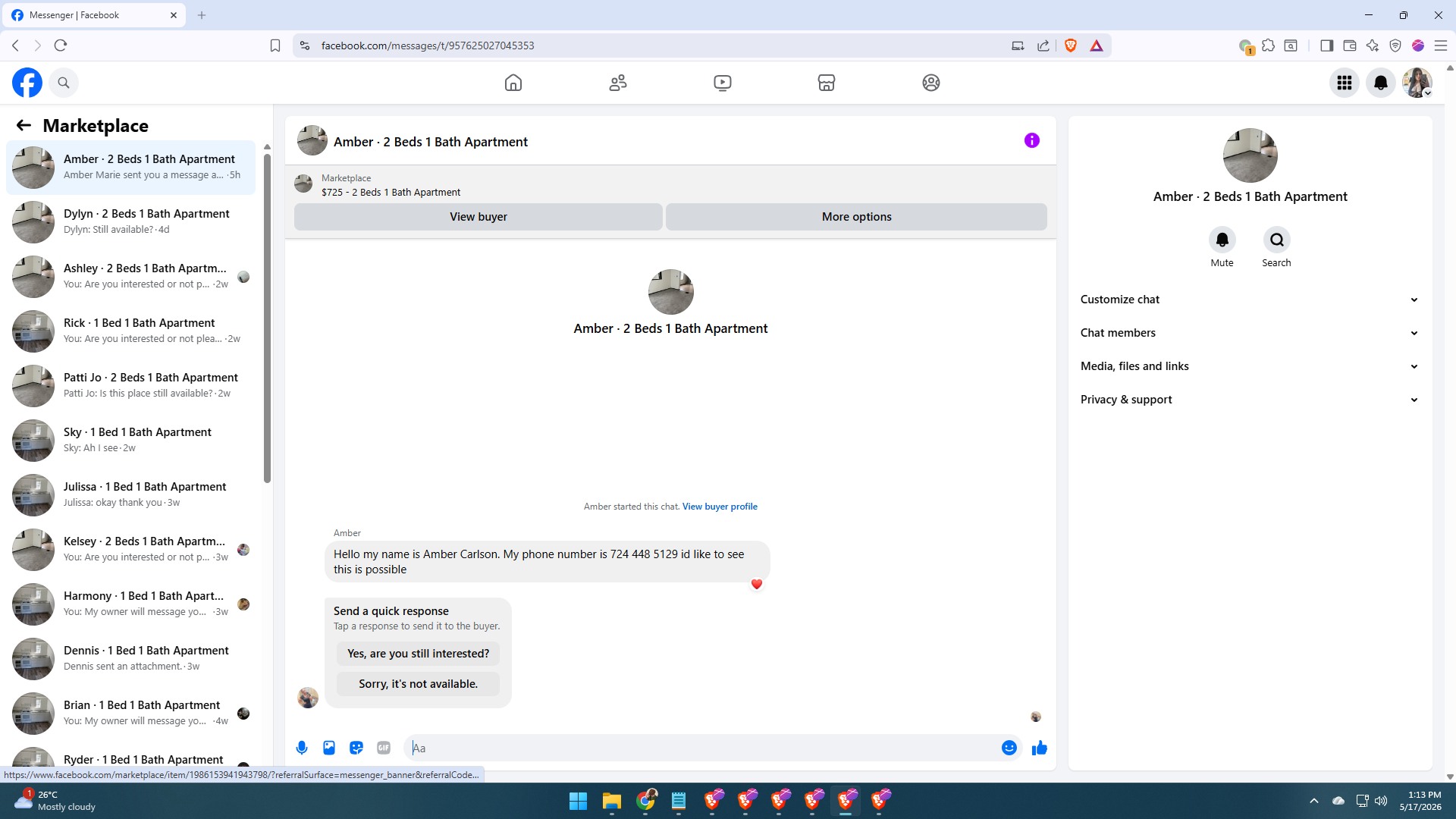Viewport: 1456px width, 819px height.
Task: Open Chrome from the taskbar
Action: click(x=646, y=801)
